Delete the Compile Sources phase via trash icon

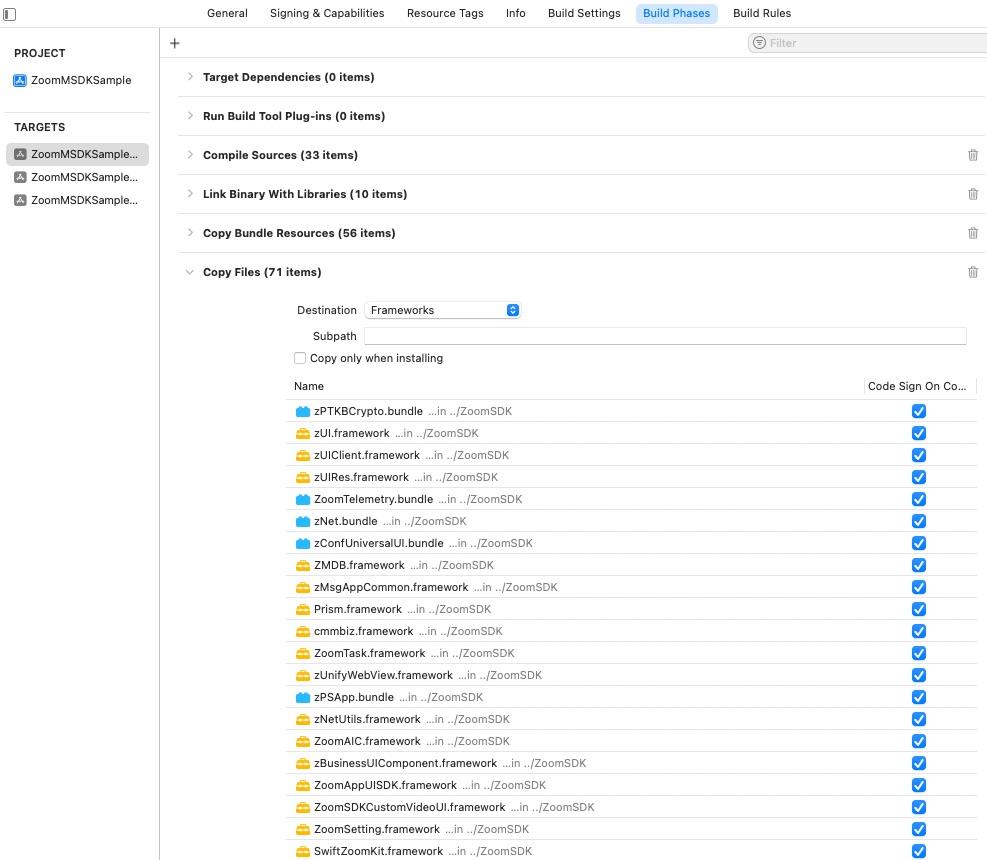pos(973,155)
